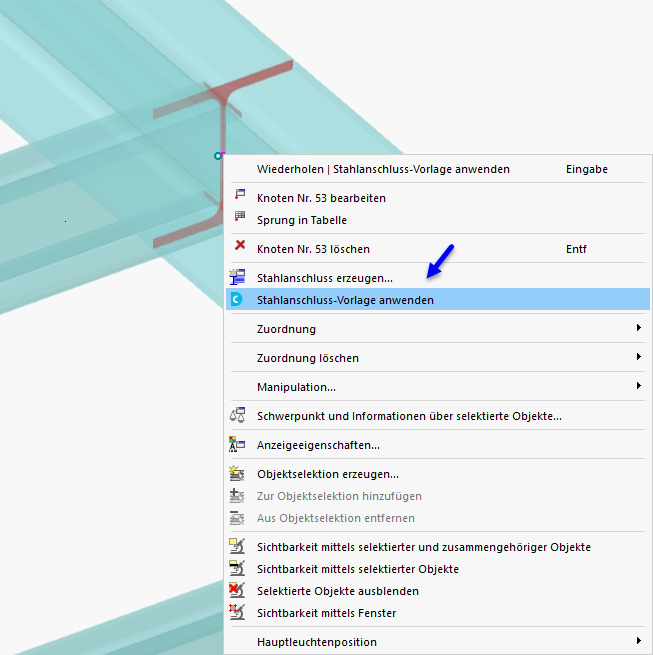Click the Sichtbarkeit mittels Fenster icon
Viewport: 653px width, 655px height.
[x=237, y=612]
